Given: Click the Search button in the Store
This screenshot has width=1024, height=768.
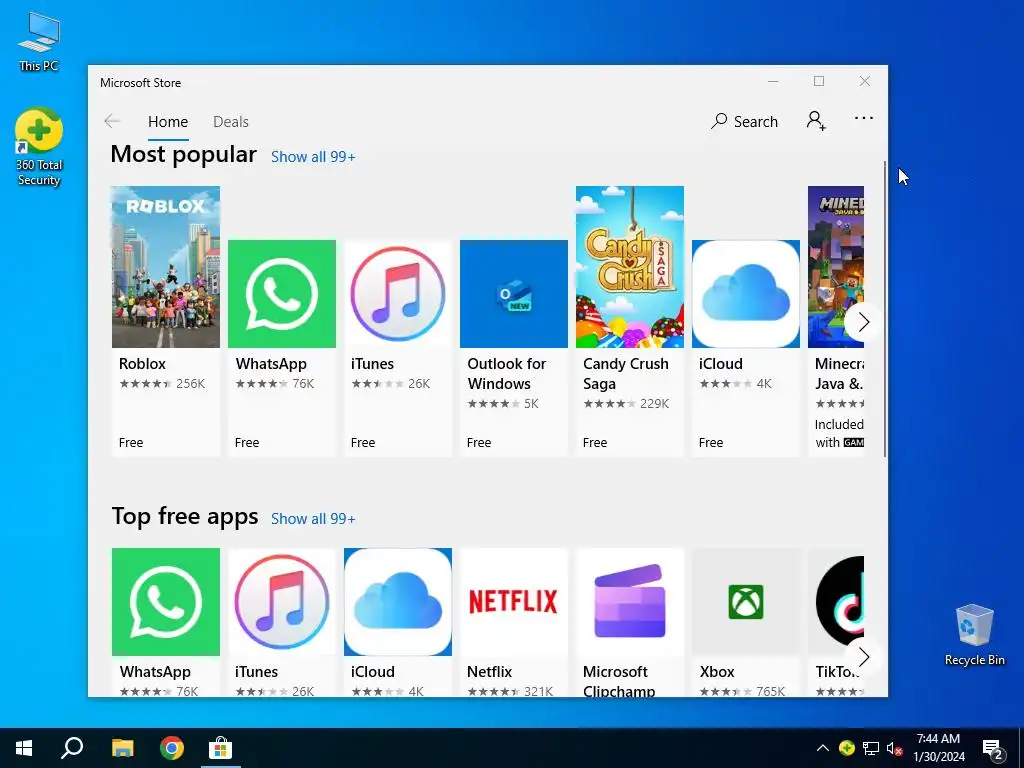Looking at the screenshot, I should tap(744, 121).
